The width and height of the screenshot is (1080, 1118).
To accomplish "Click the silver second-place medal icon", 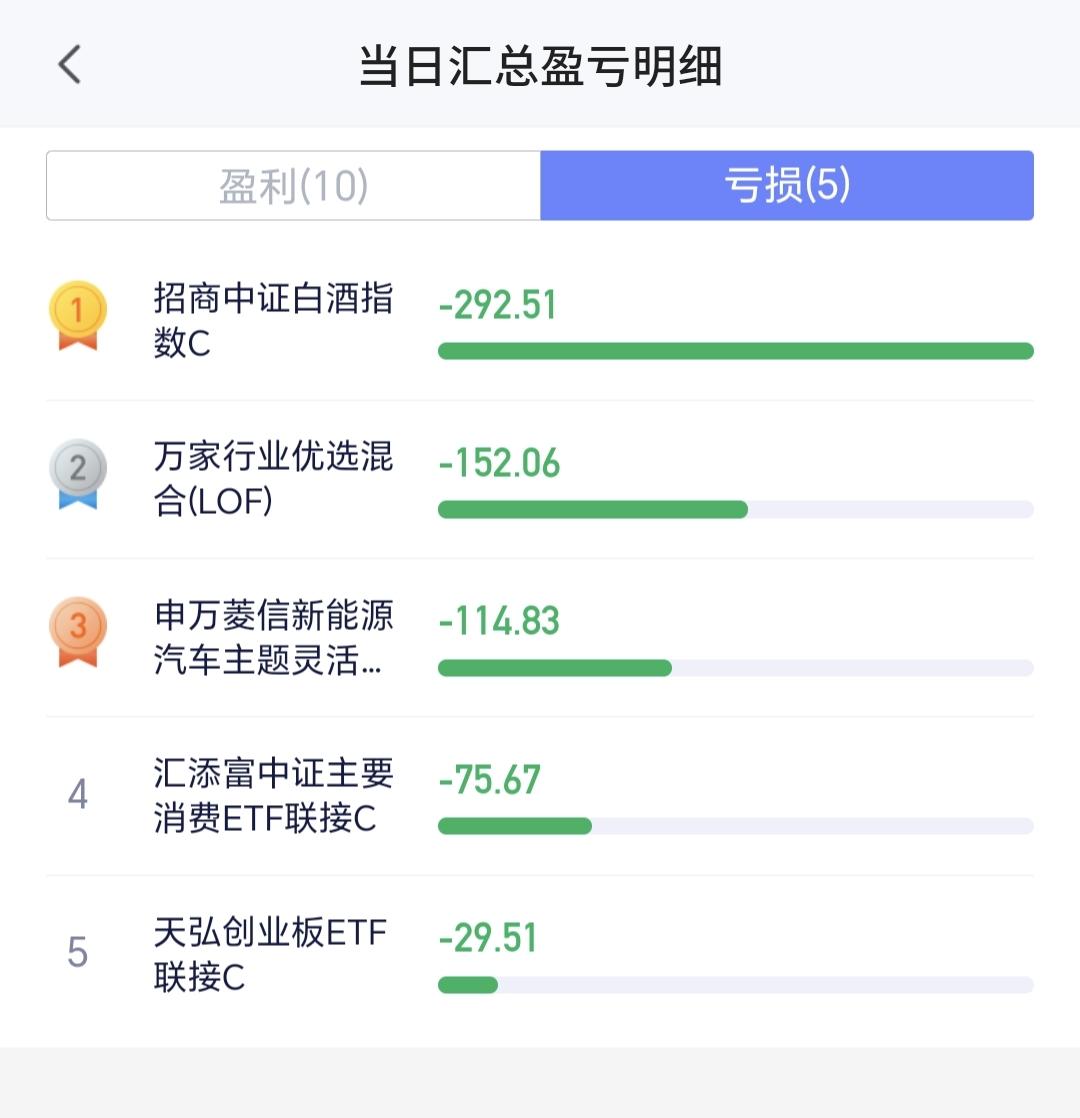I will [x=77, y=474].
